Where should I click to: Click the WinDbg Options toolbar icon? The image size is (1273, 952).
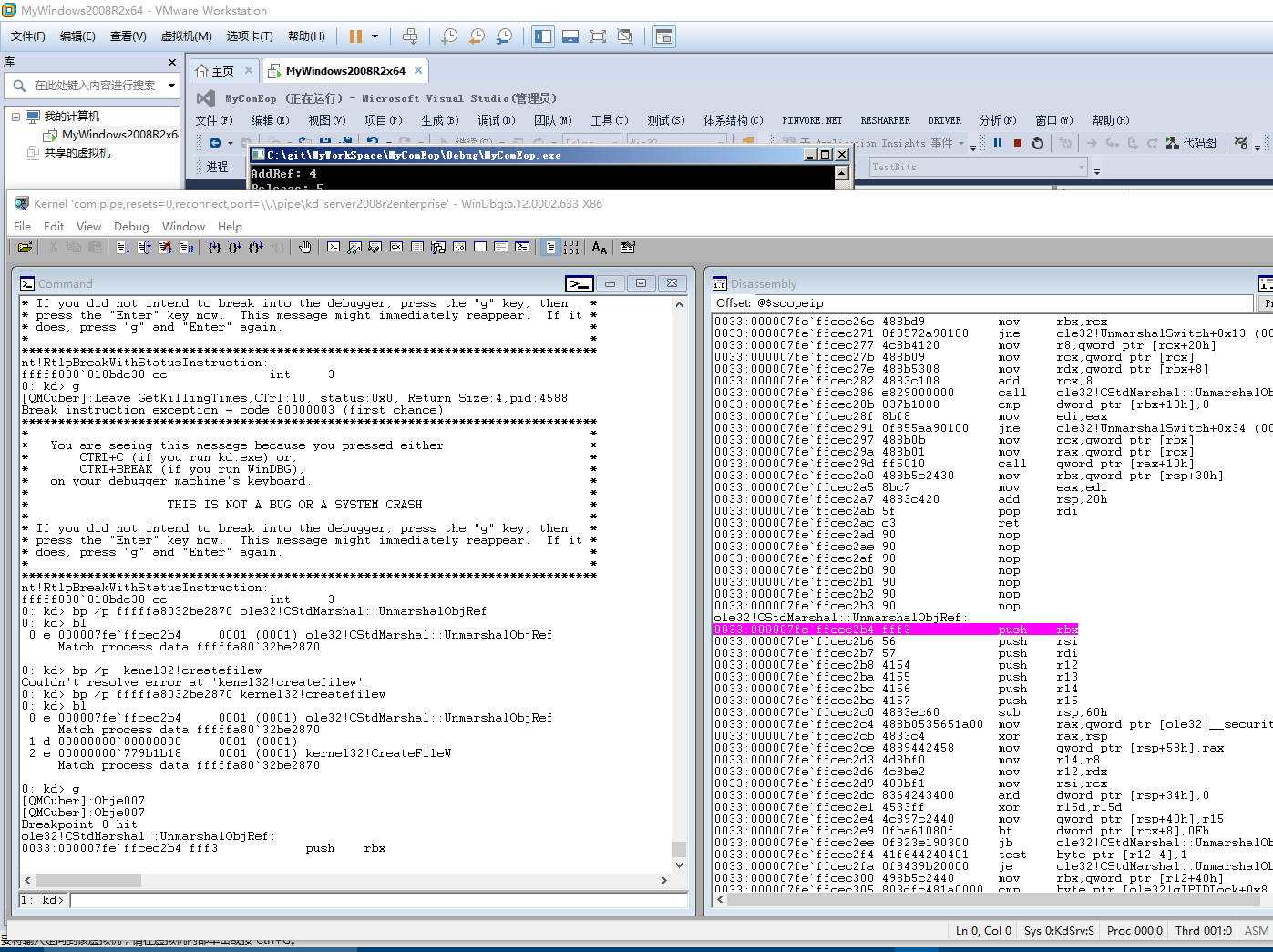coord(627,247)
